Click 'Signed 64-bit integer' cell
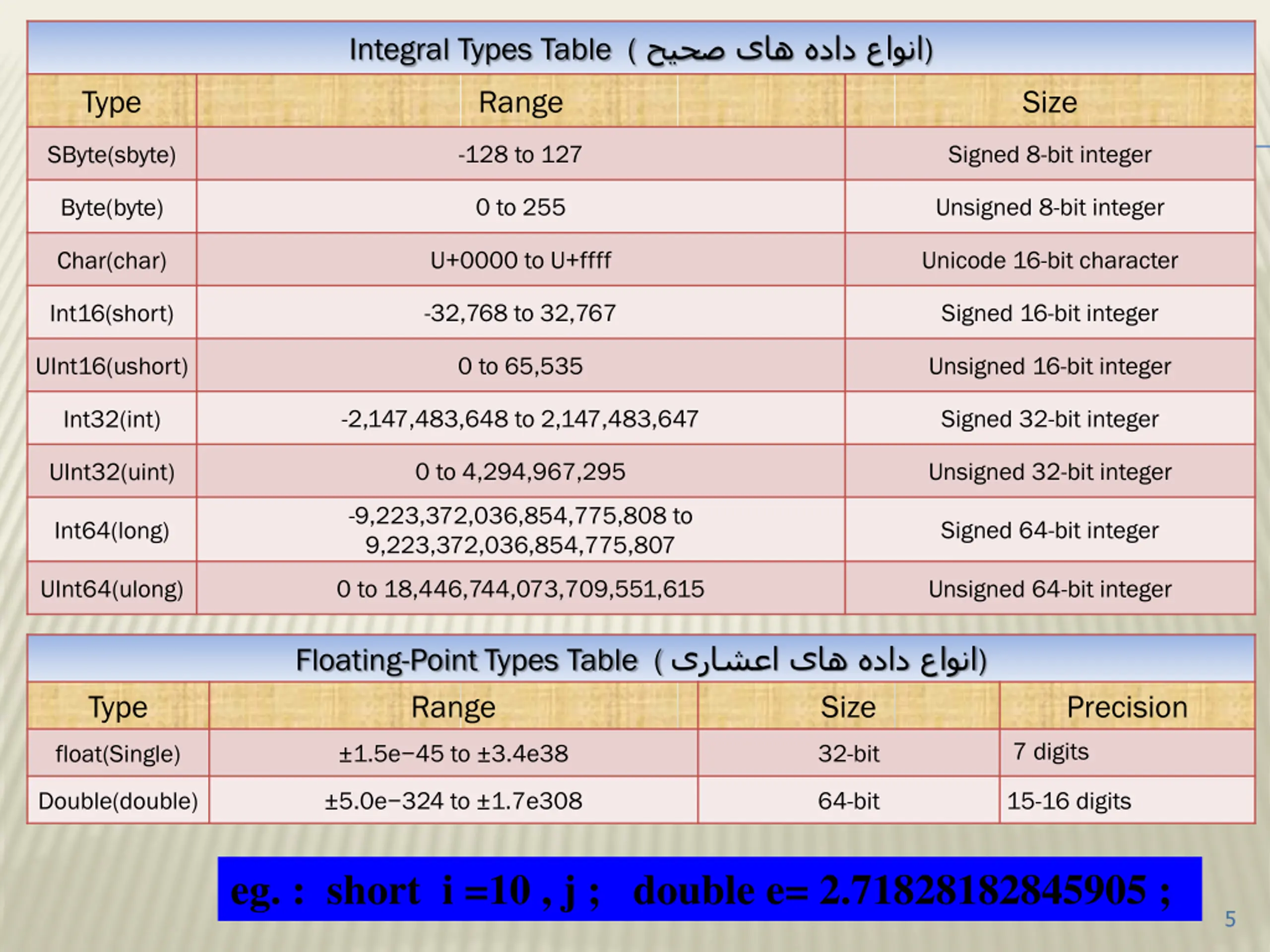The height and width of the screenshot is (952, 1270). (x=1050, y=529)
